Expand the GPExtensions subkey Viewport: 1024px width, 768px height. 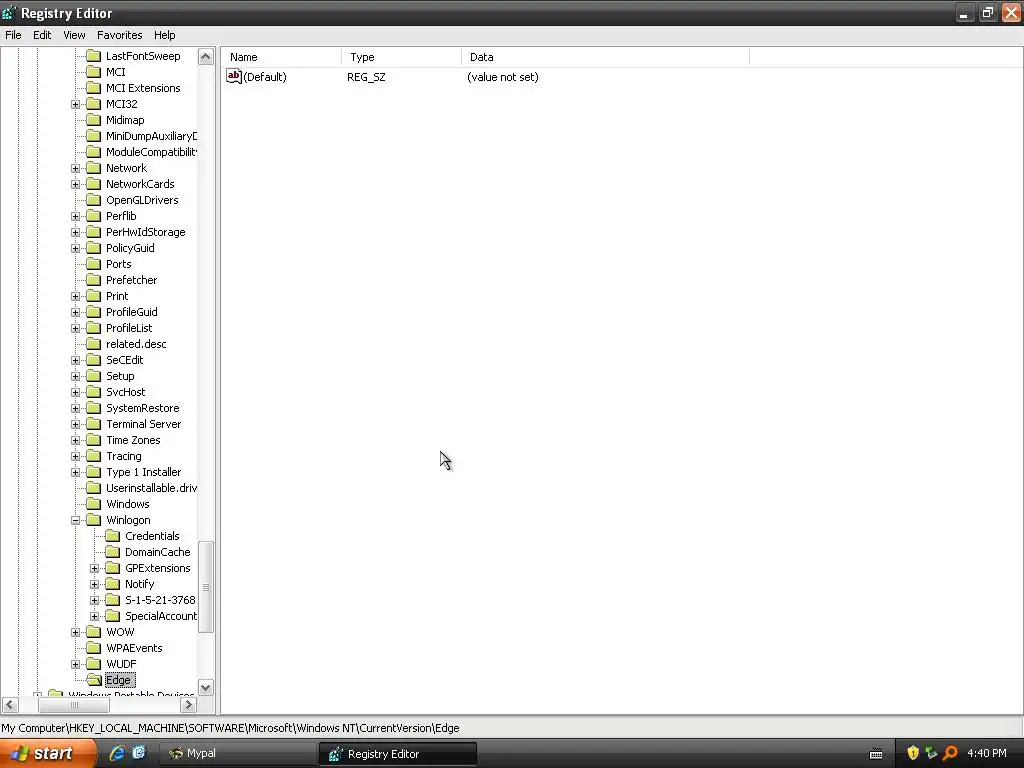pyautogui.click(x=95, y=568)
